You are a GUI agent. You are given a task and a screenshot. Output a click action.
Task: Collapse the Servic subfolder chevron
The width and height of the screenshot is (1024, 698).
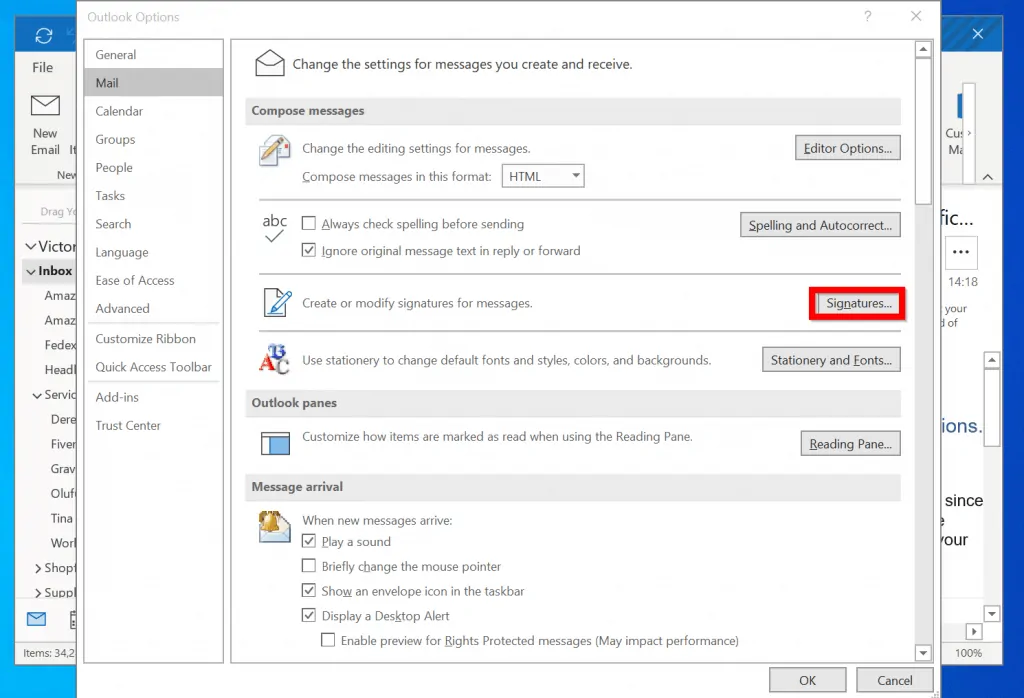tap(37, 395)
